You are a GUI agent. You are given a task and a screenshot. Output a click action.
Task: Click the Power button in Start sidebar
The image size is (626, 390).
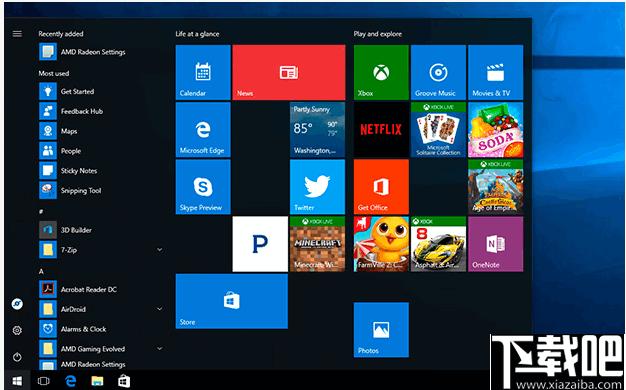click(17, 357)
